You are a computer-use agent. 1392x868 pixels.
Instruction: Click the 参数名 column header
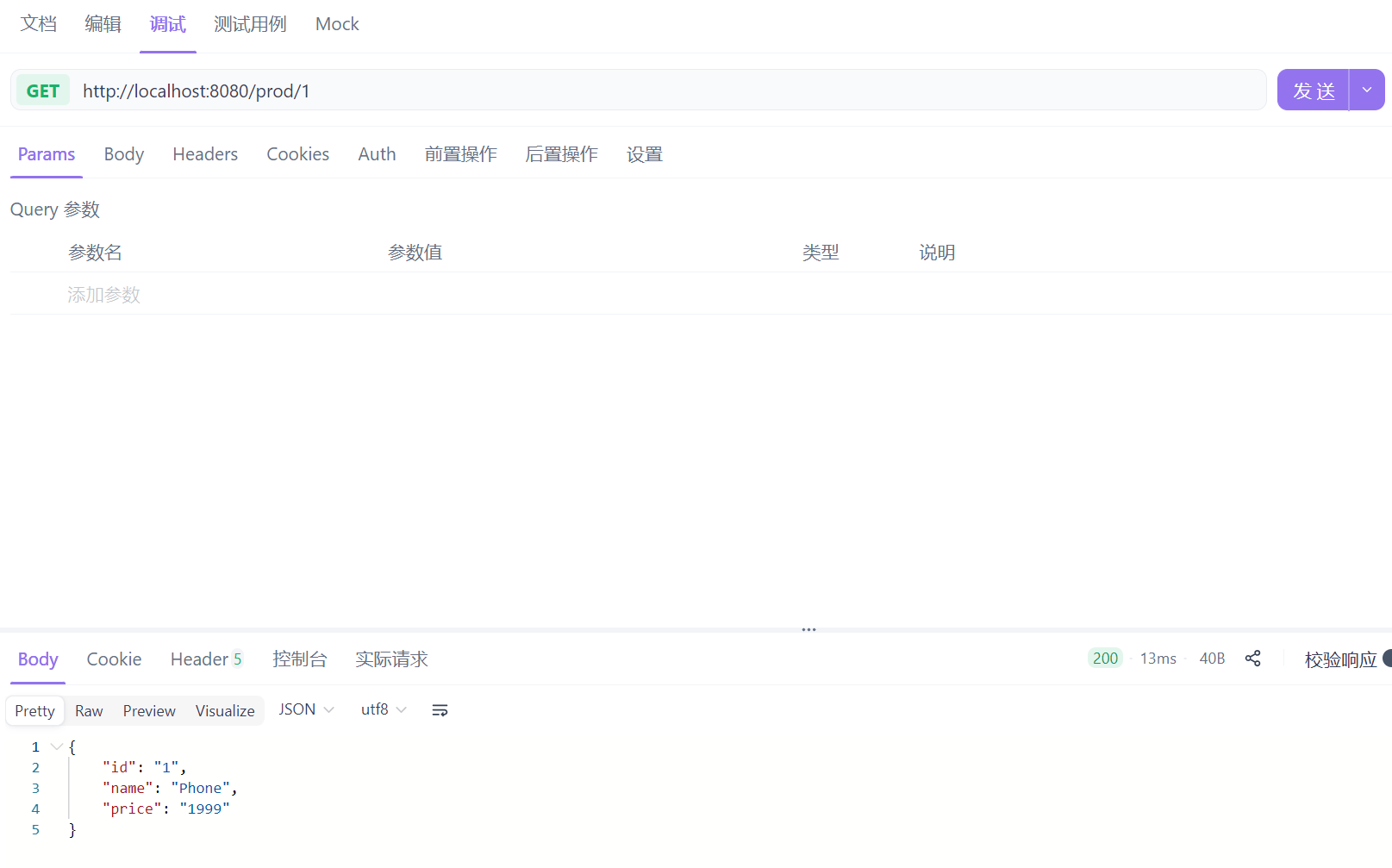coord(95,253)
